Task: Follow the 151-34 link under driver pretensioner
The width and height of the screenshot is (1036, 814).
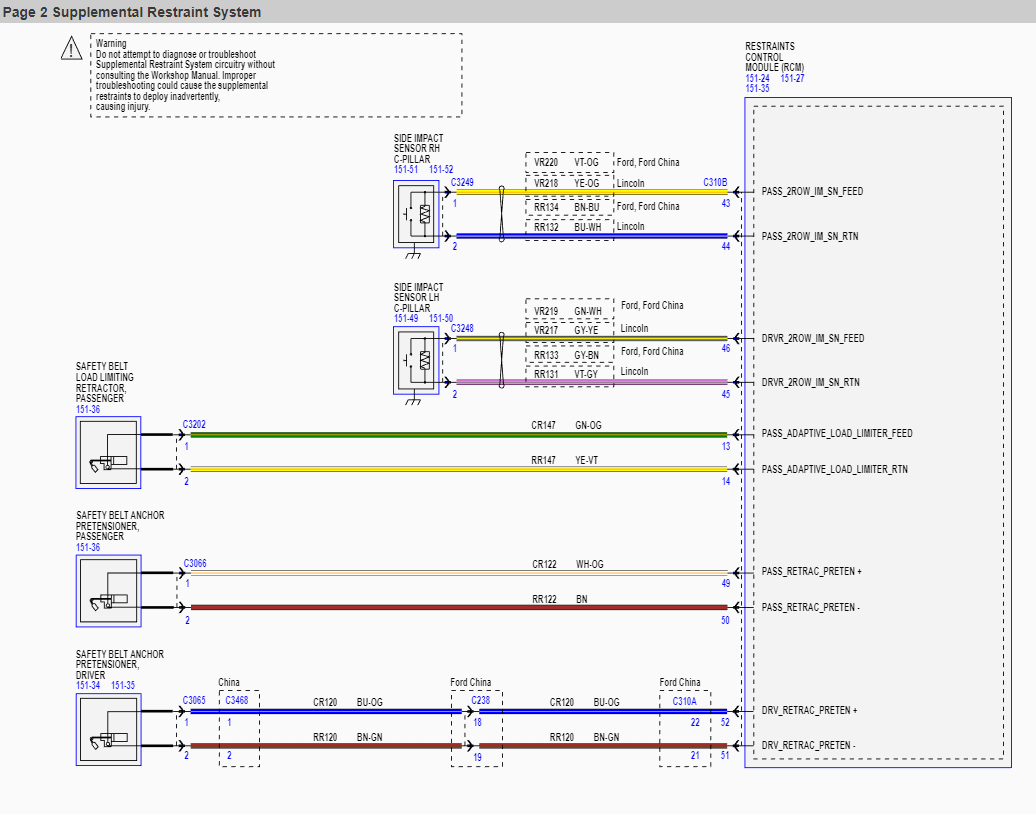Action: [88, 686]
